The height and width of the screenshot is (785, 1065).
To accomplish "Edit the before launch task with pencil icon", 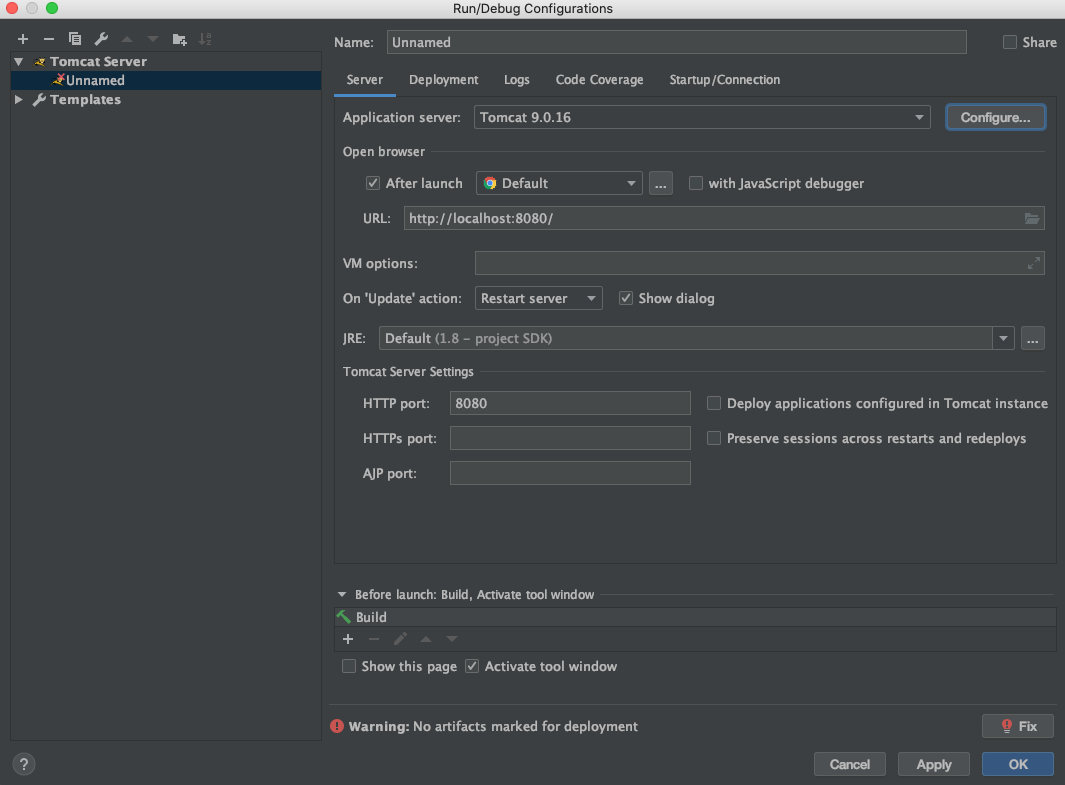I will (400, 639).
